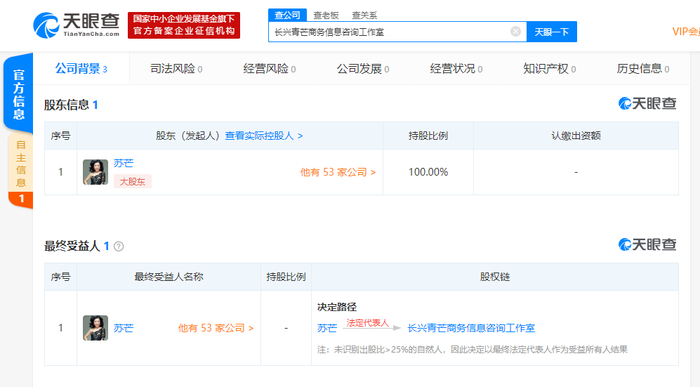Open 长兴青芒商务信息咨询工作室 company link
Screen dimensions: 700x387
(x=471, y=328)
